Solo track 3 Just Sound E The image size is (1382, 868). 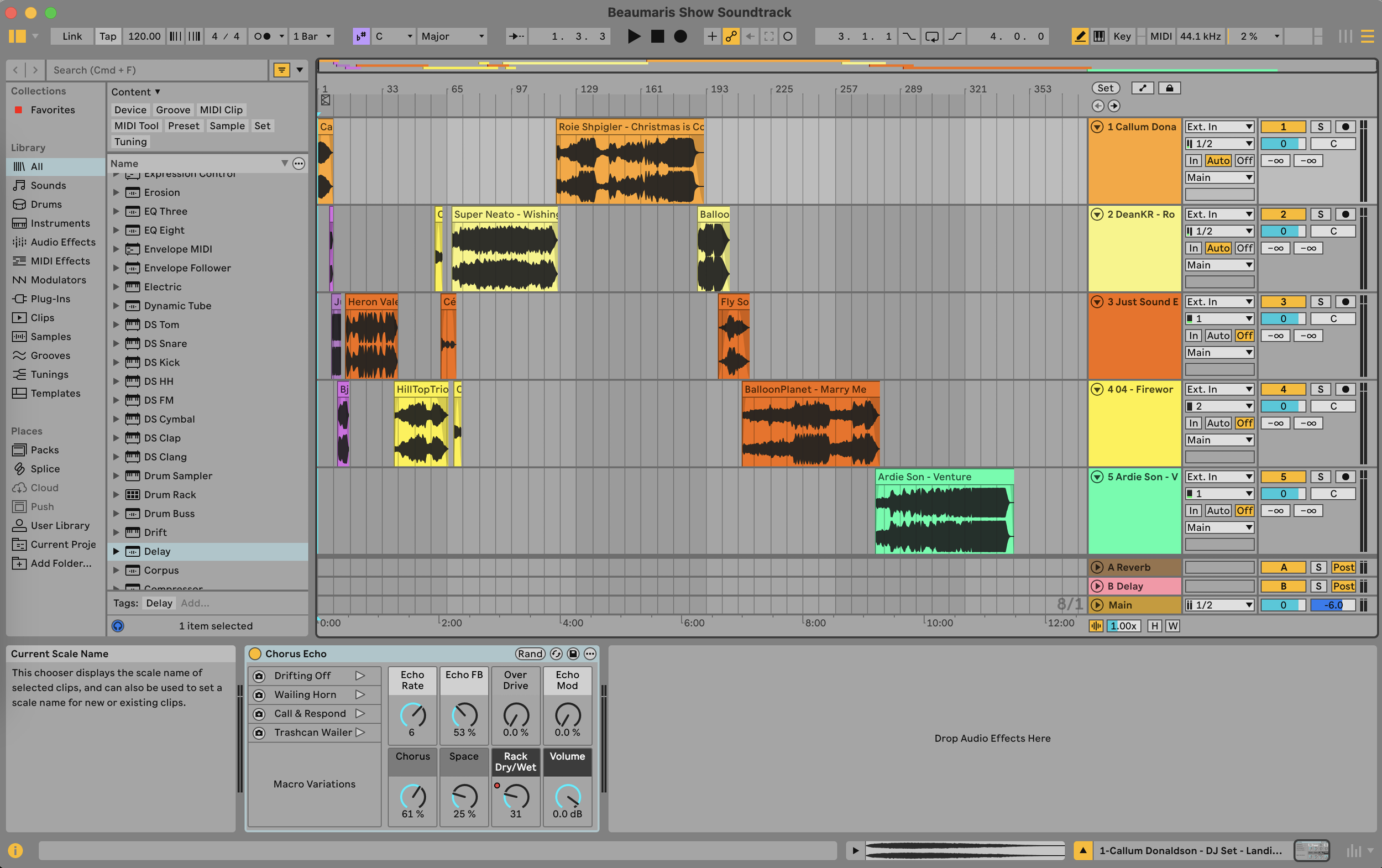pos(1320,301)
